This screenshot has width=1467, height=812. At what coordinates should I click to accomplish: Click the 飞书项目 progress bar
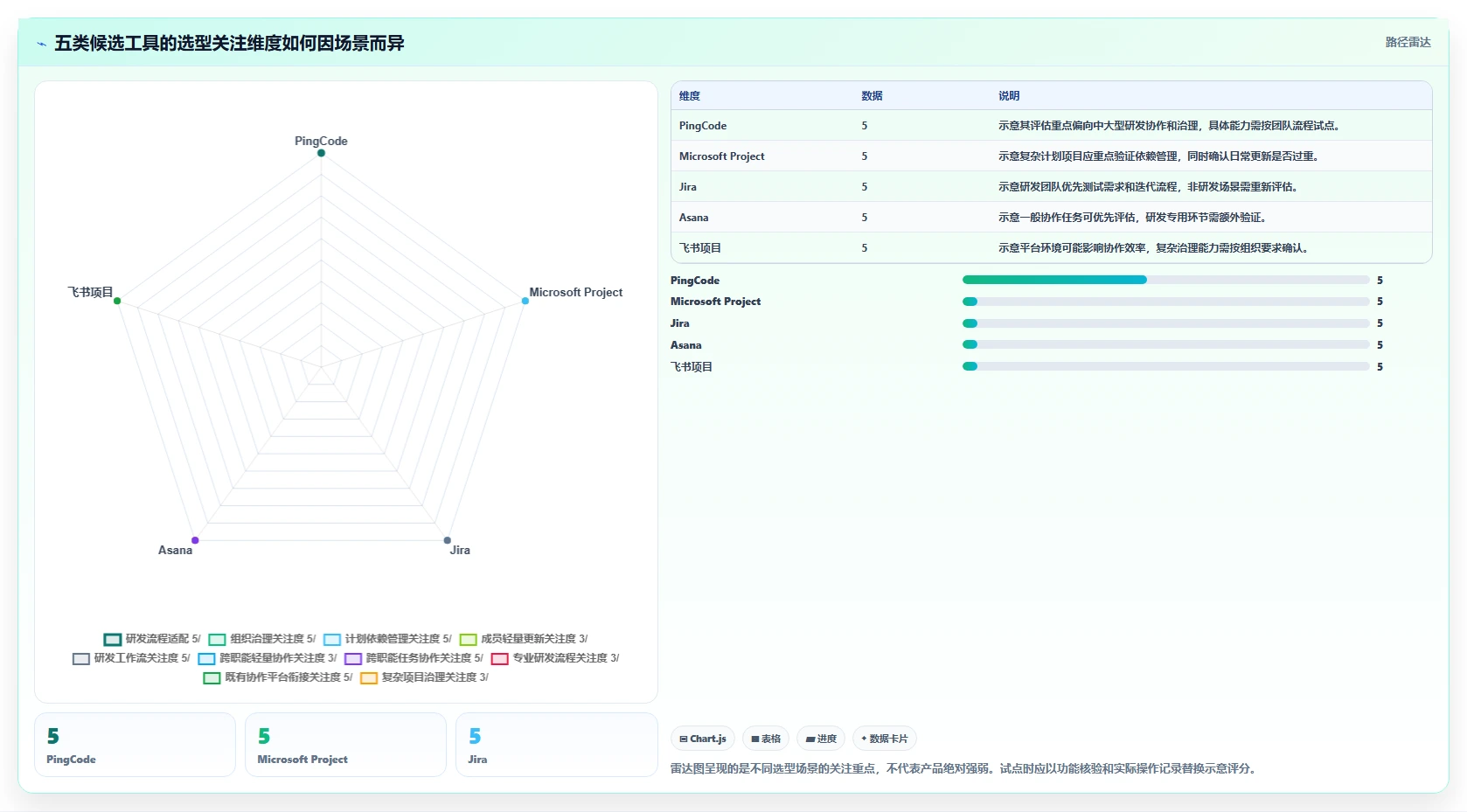tap(1165, 367)
